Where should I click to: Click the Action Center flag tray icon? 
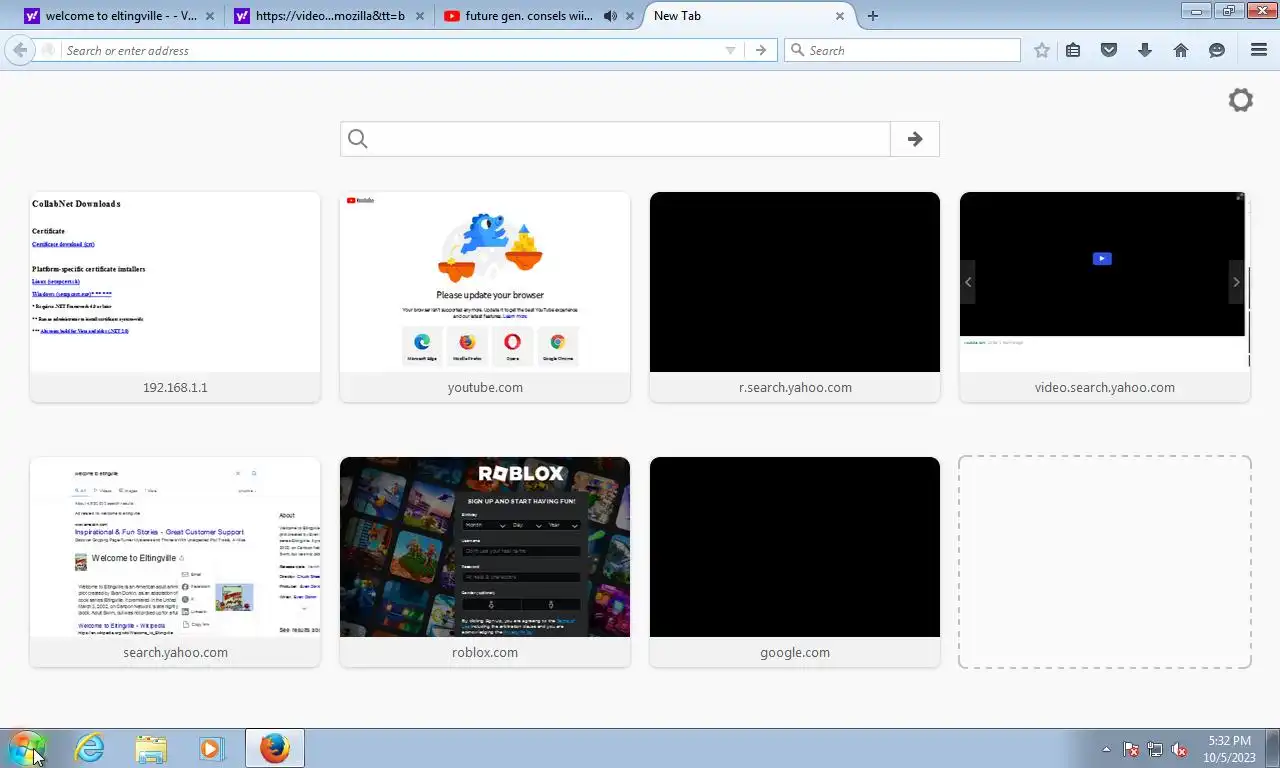1131,749
